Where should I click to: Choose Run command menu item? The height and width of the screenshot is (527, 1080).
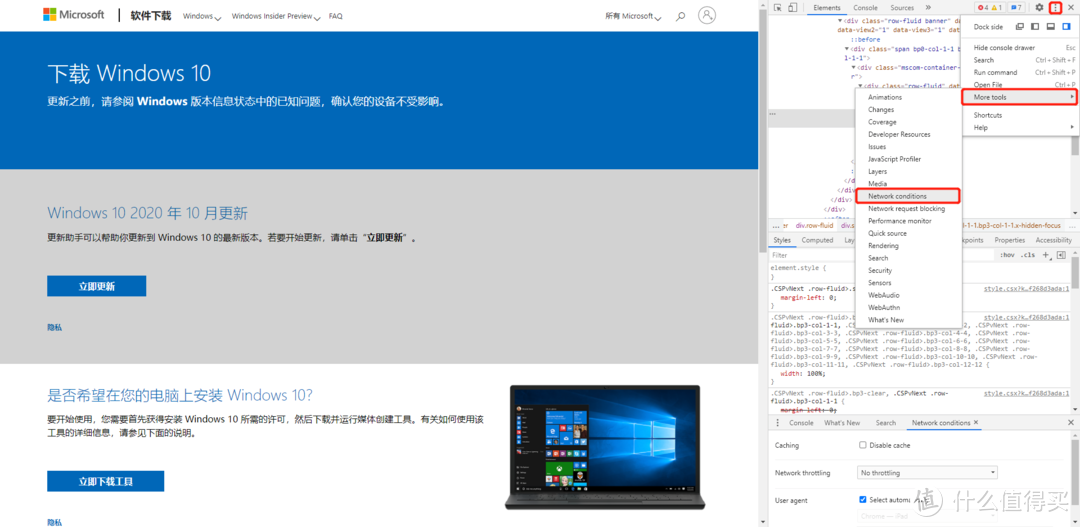point(1022,72)
